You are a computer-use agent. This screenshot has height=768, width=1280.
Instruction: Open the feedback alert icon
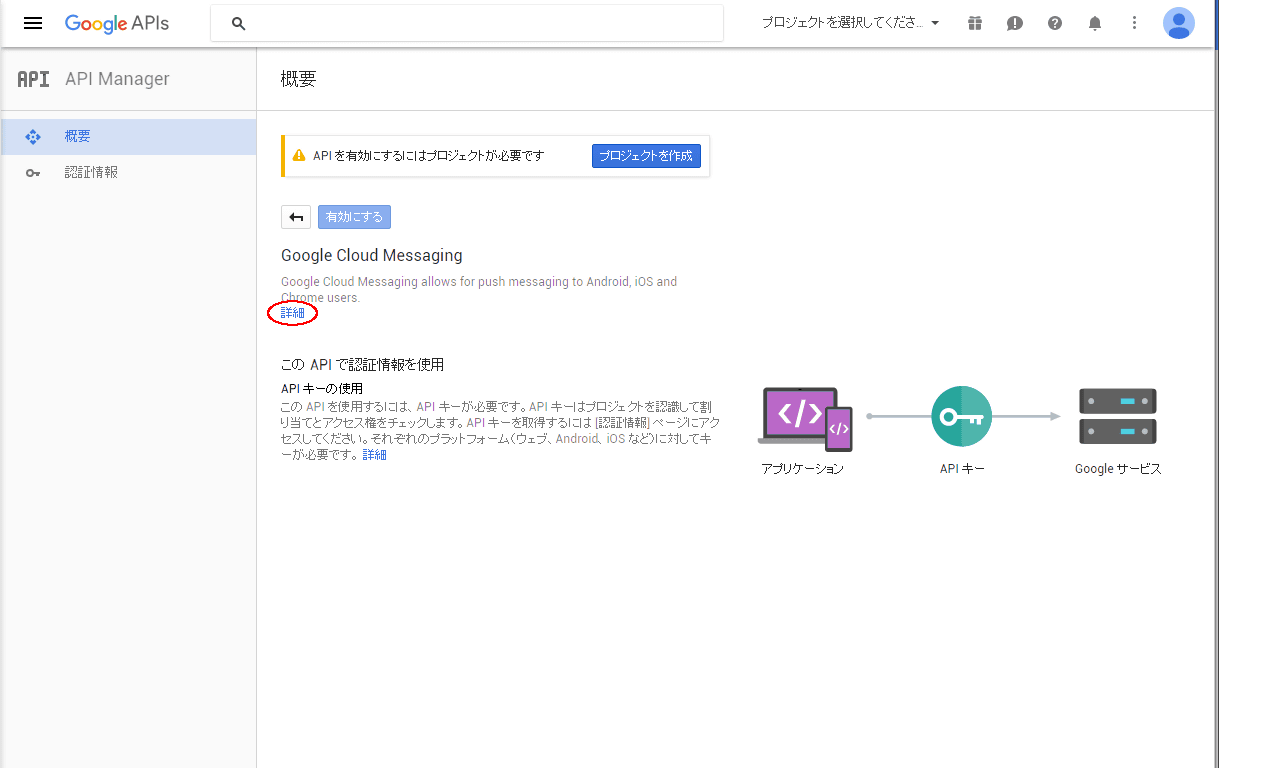[1015, 23]
